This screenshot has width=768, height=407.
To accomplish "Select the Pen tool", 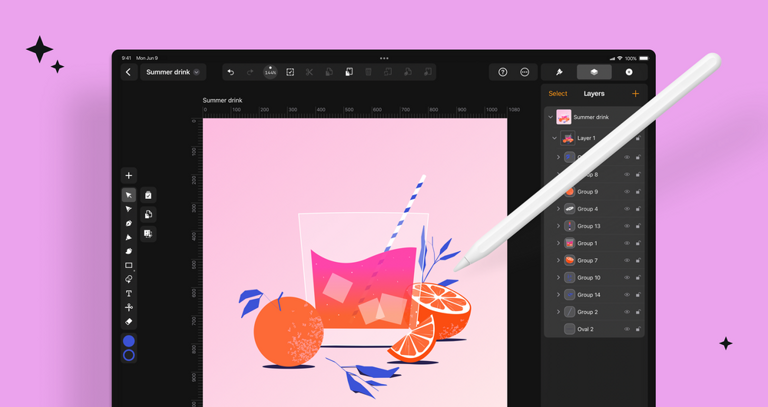I will point(129,223).
